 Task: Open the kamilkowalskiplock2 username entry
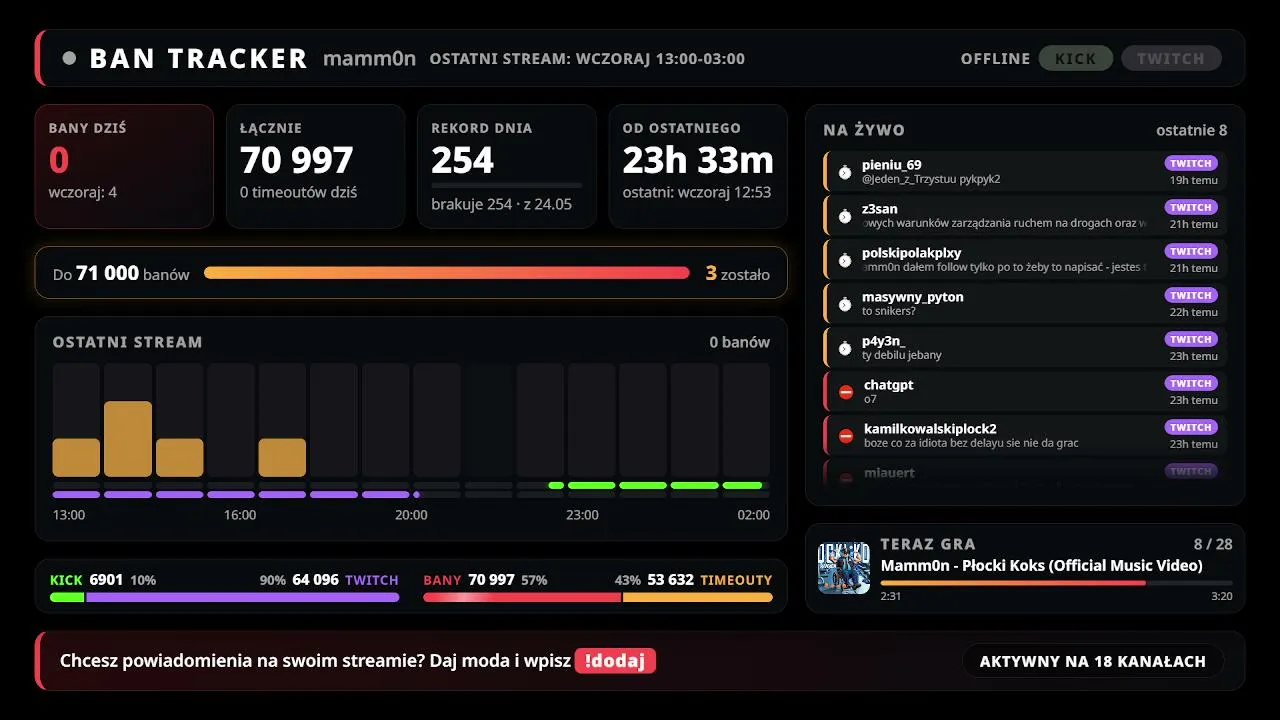click(930, 429)
